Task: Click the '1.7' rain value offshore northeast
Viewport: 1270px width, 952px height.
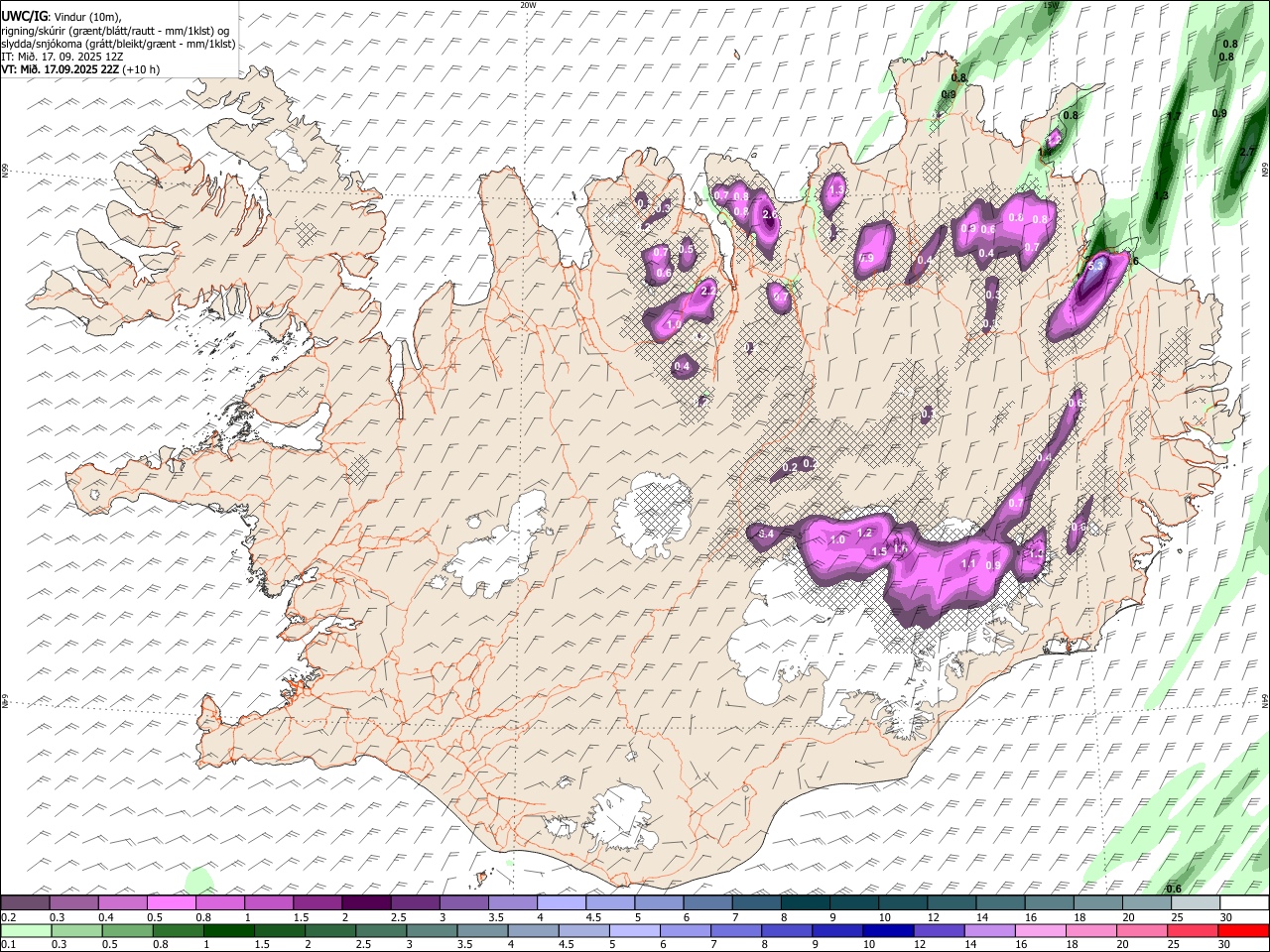Action: (x=1174, y=117)
